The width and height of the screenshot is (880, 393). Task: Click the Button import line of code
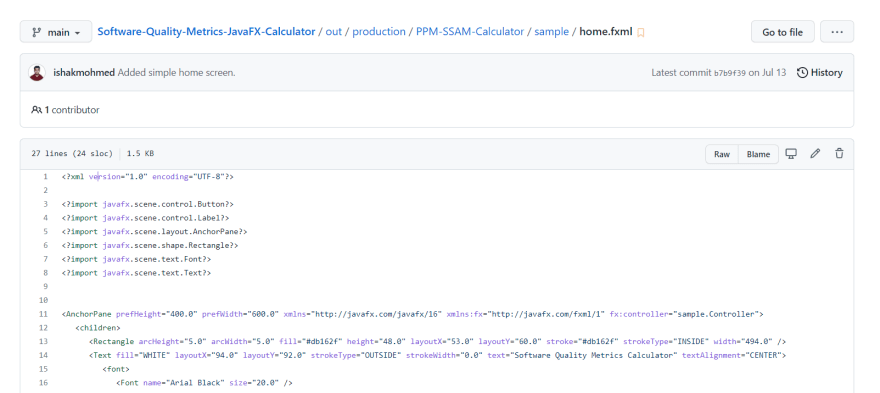(x=148, y=204)
